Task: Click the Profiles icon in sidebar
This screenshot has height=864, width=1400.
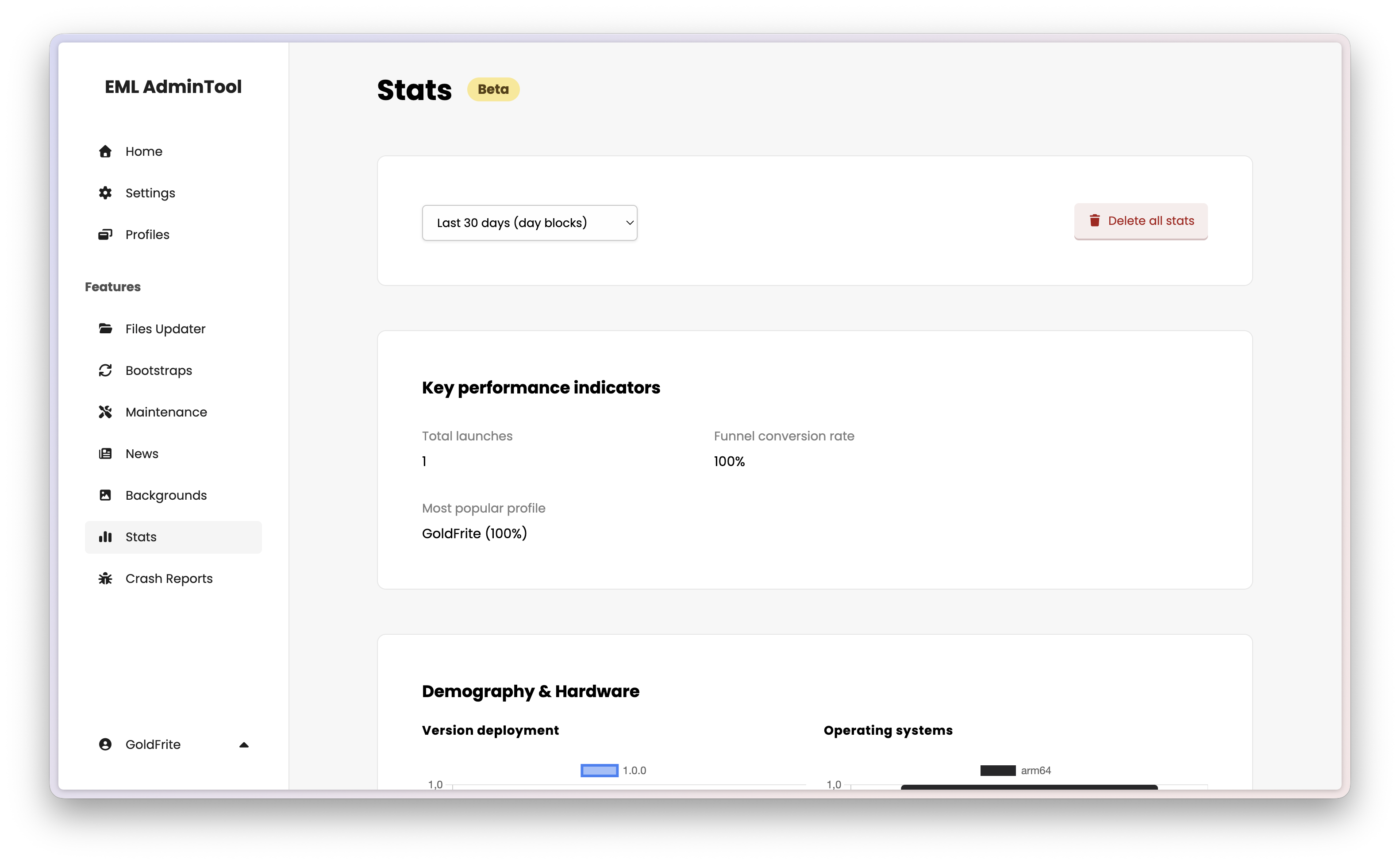Action: pos(105,235)
